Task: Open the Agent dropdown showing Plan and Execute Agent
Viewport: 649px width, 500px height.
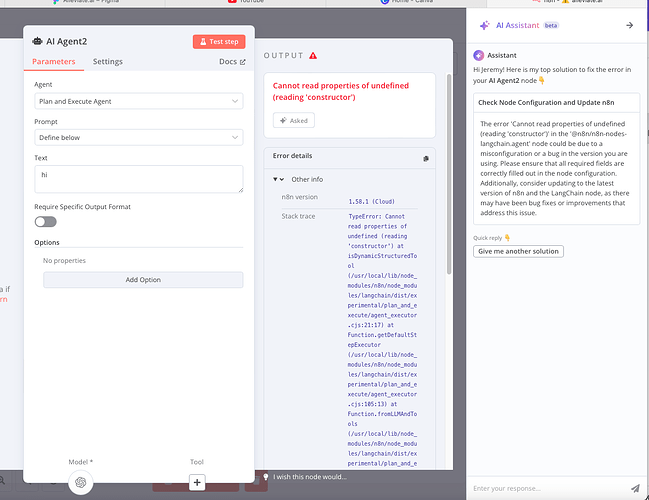Action: tap(139, 101)
